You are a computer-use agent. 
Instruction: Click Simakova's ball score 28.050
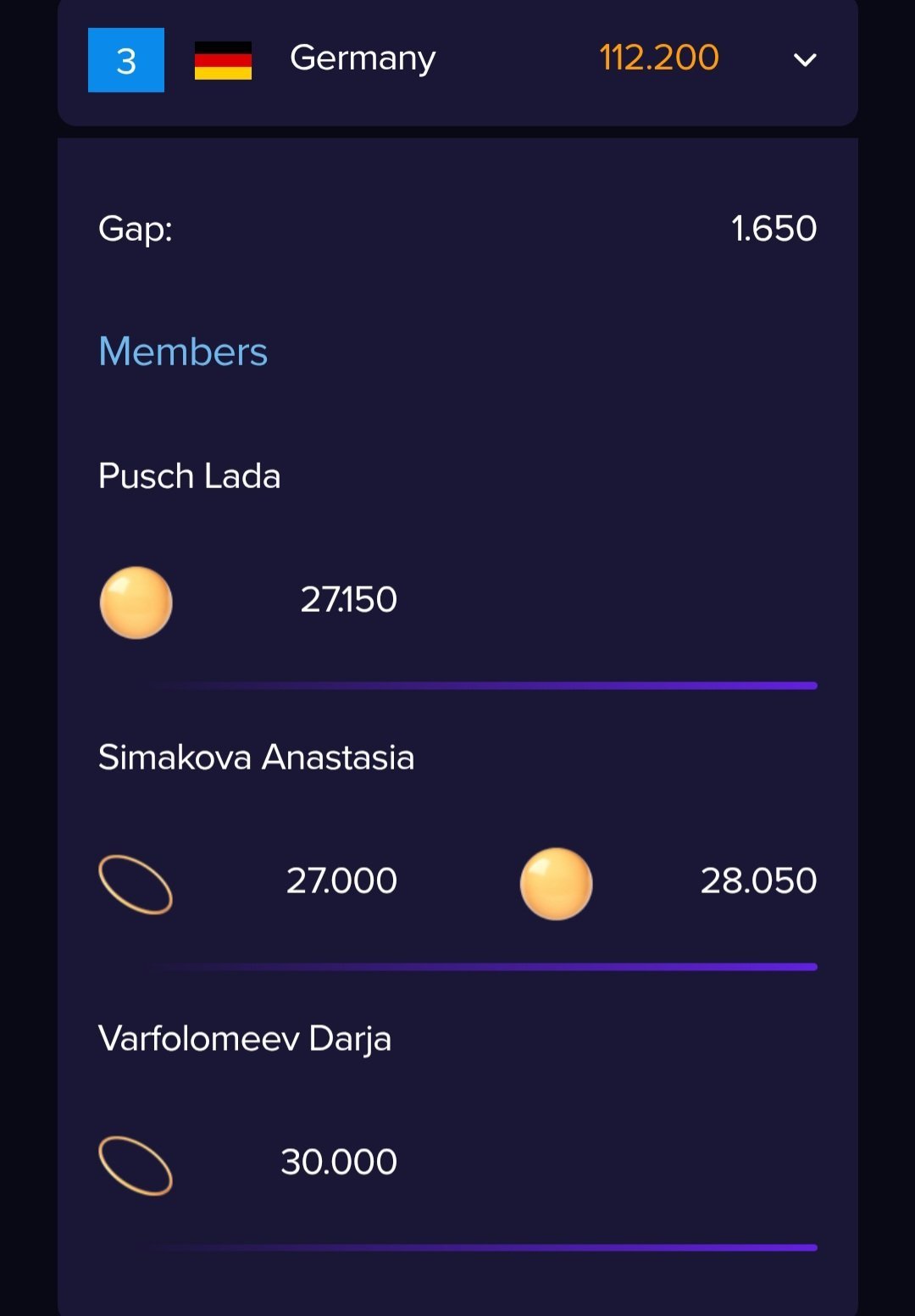[x=758, y=881]
